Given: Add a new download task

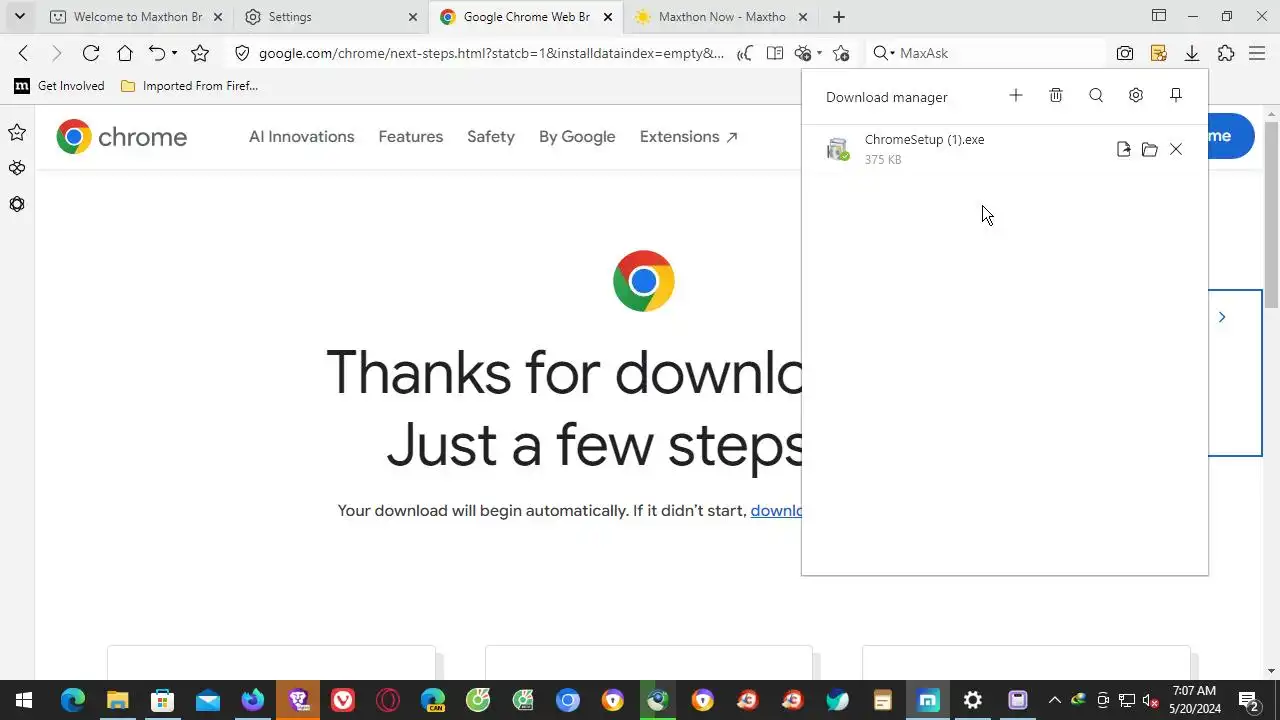Looking at the screenshot, I should coord(1016,95).
